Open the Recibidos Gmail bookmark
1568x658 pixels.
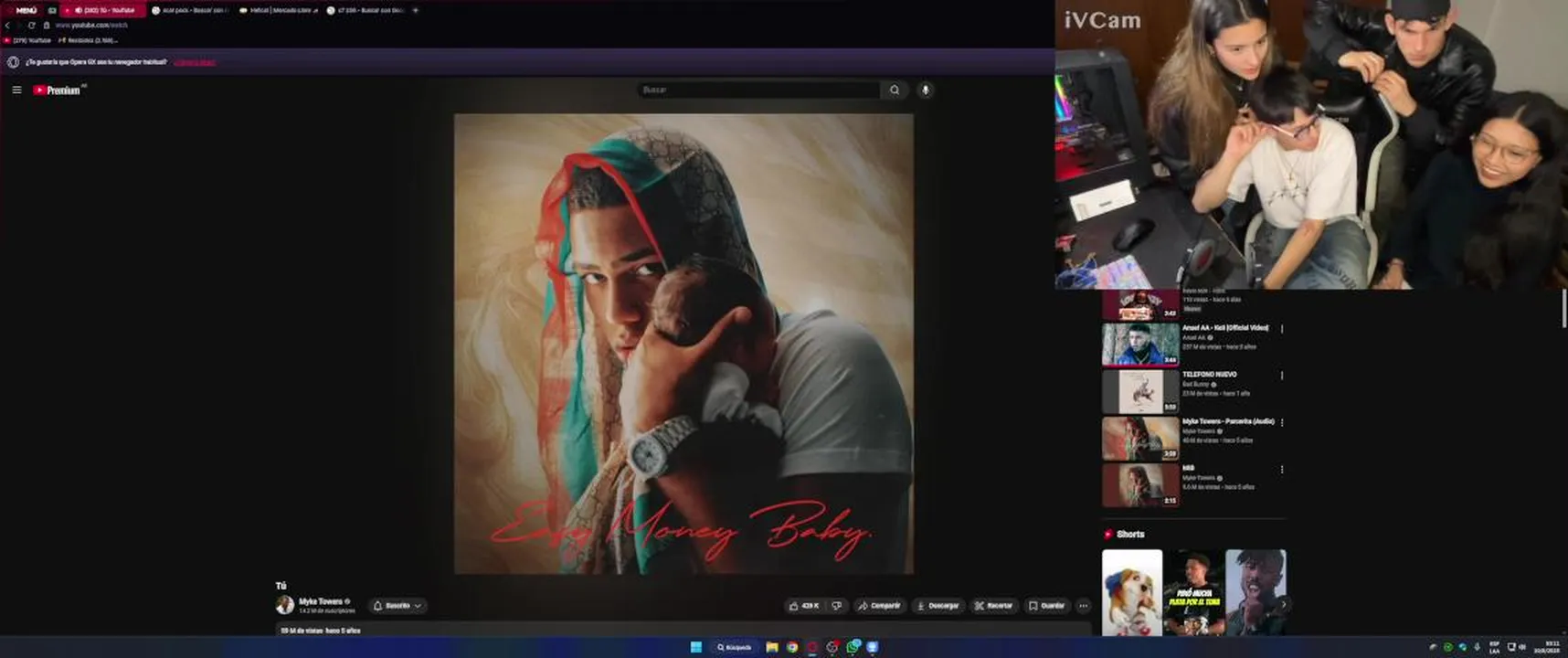[88, 40]
